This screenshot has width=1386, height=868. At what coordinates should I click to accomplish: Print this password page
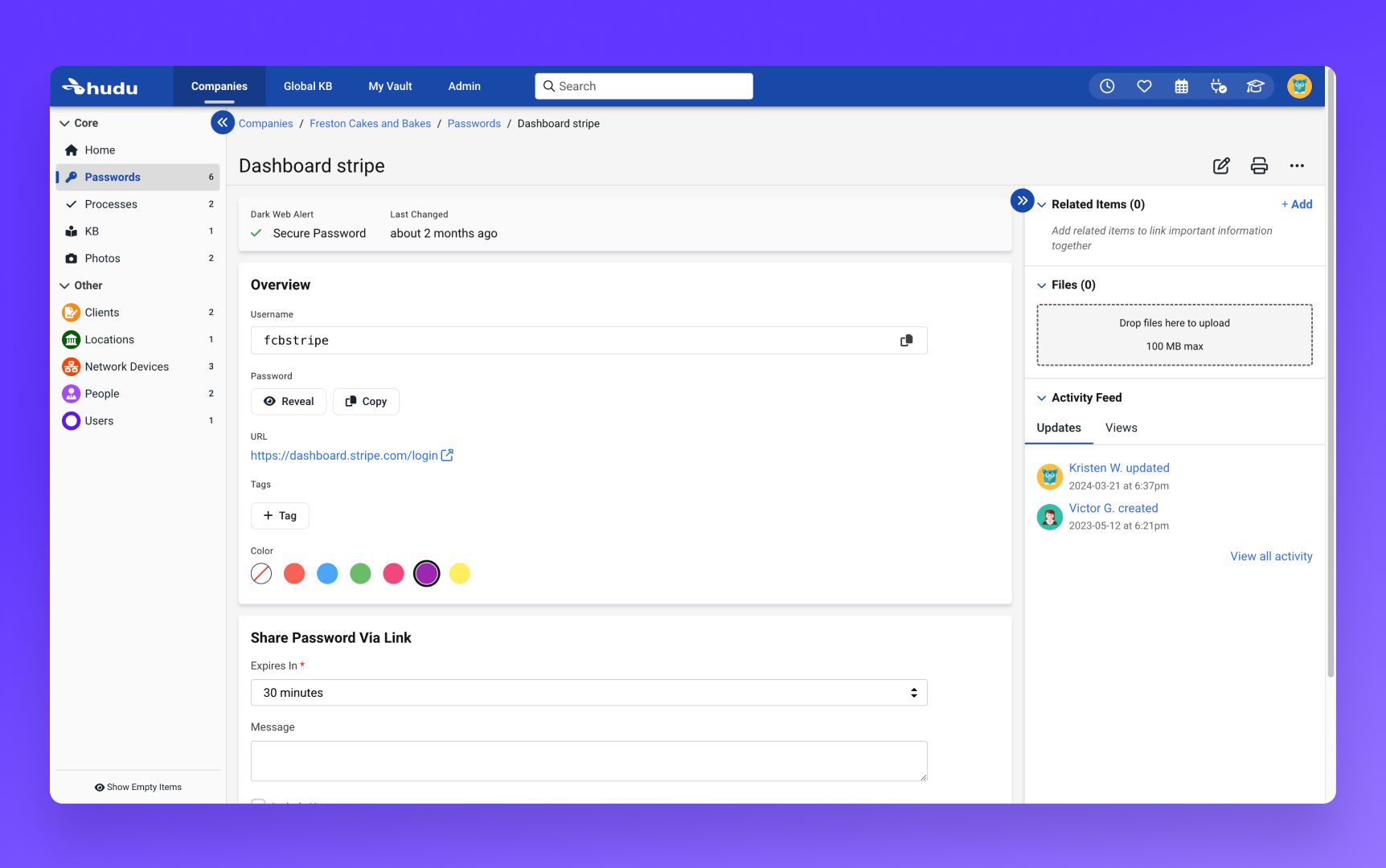pyautogui.click(x=1259, y=166)
